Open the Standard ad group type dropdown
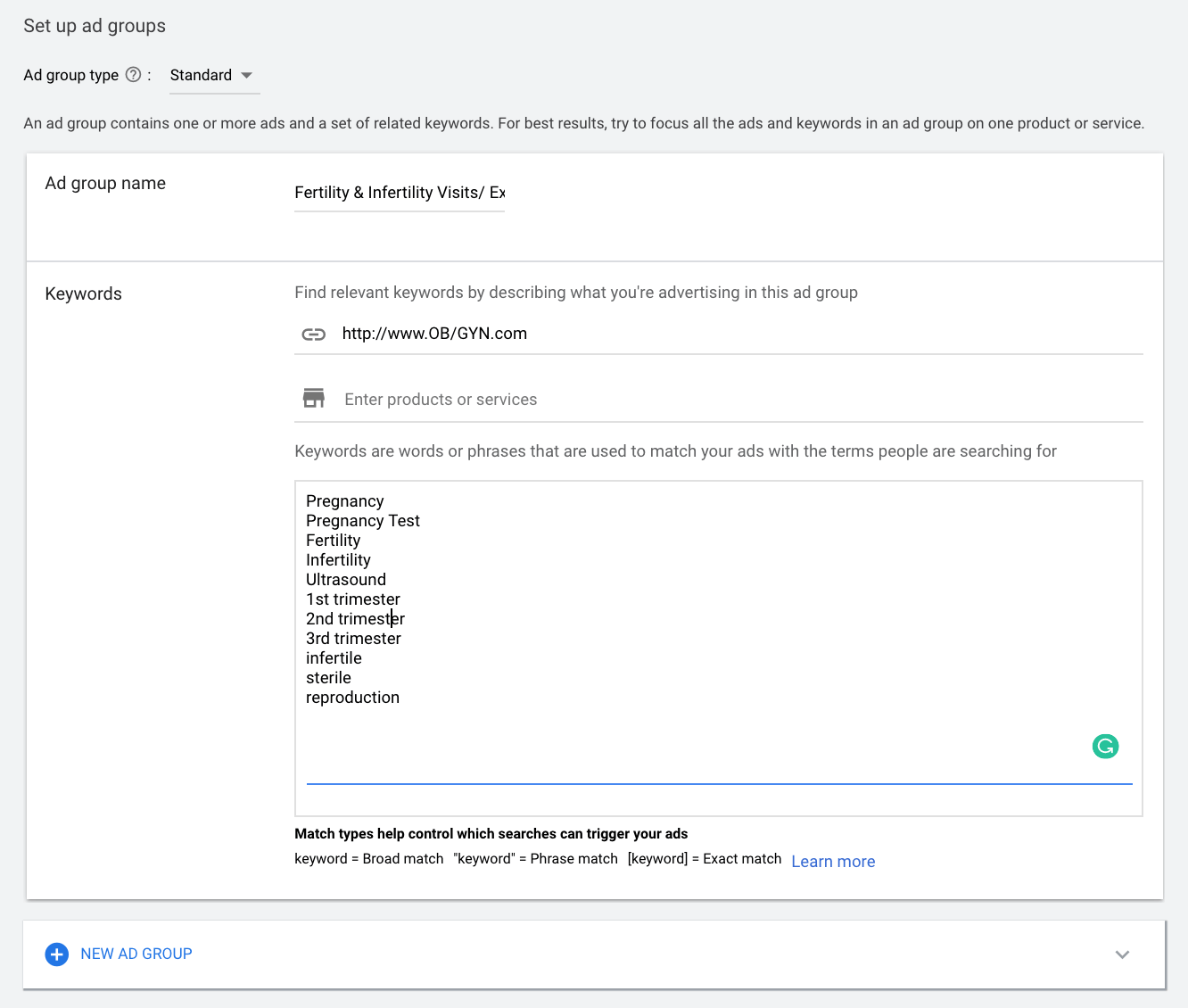1188x1008 pixels. click(212, 76)
